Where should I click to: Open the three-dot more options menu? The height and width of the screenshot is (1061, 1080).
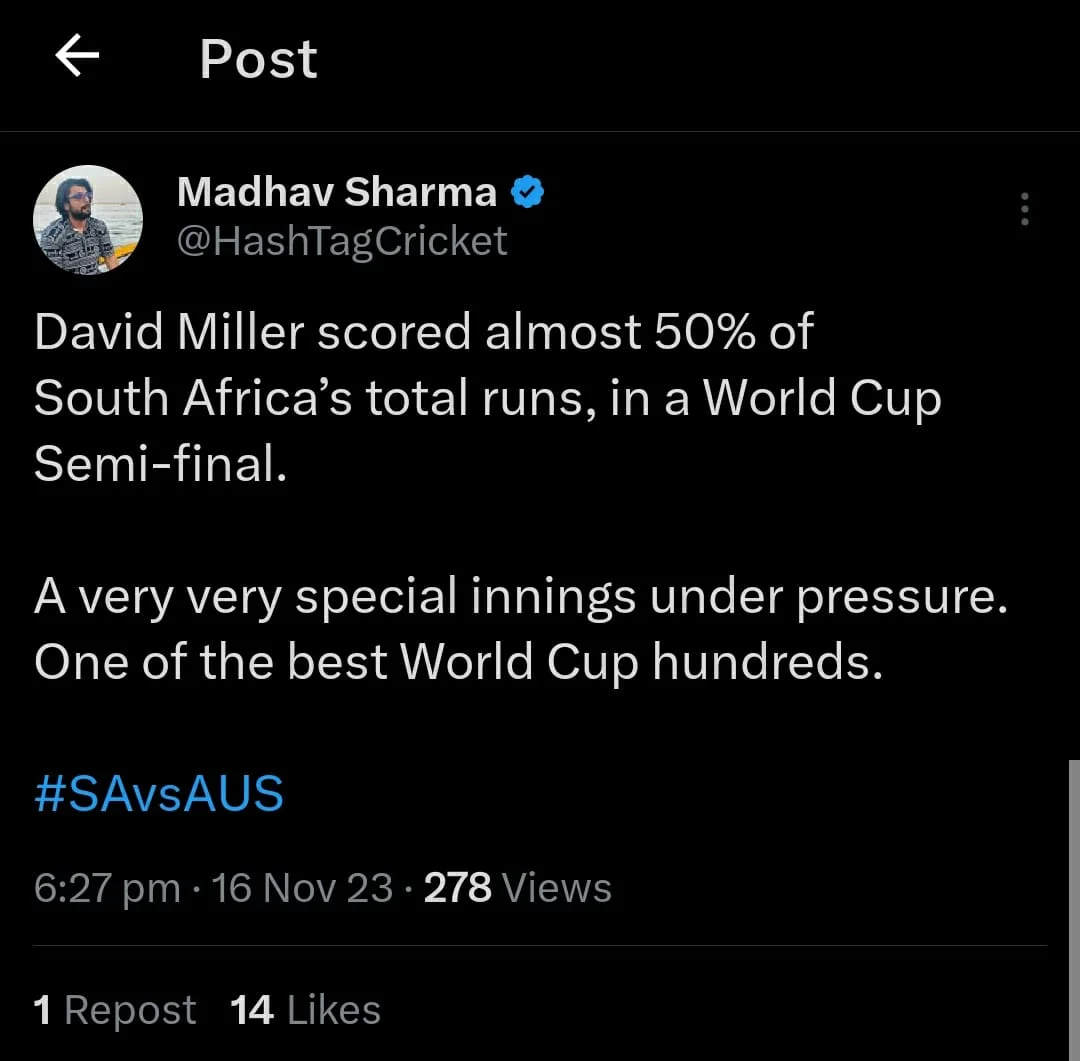pos(1025,209)
